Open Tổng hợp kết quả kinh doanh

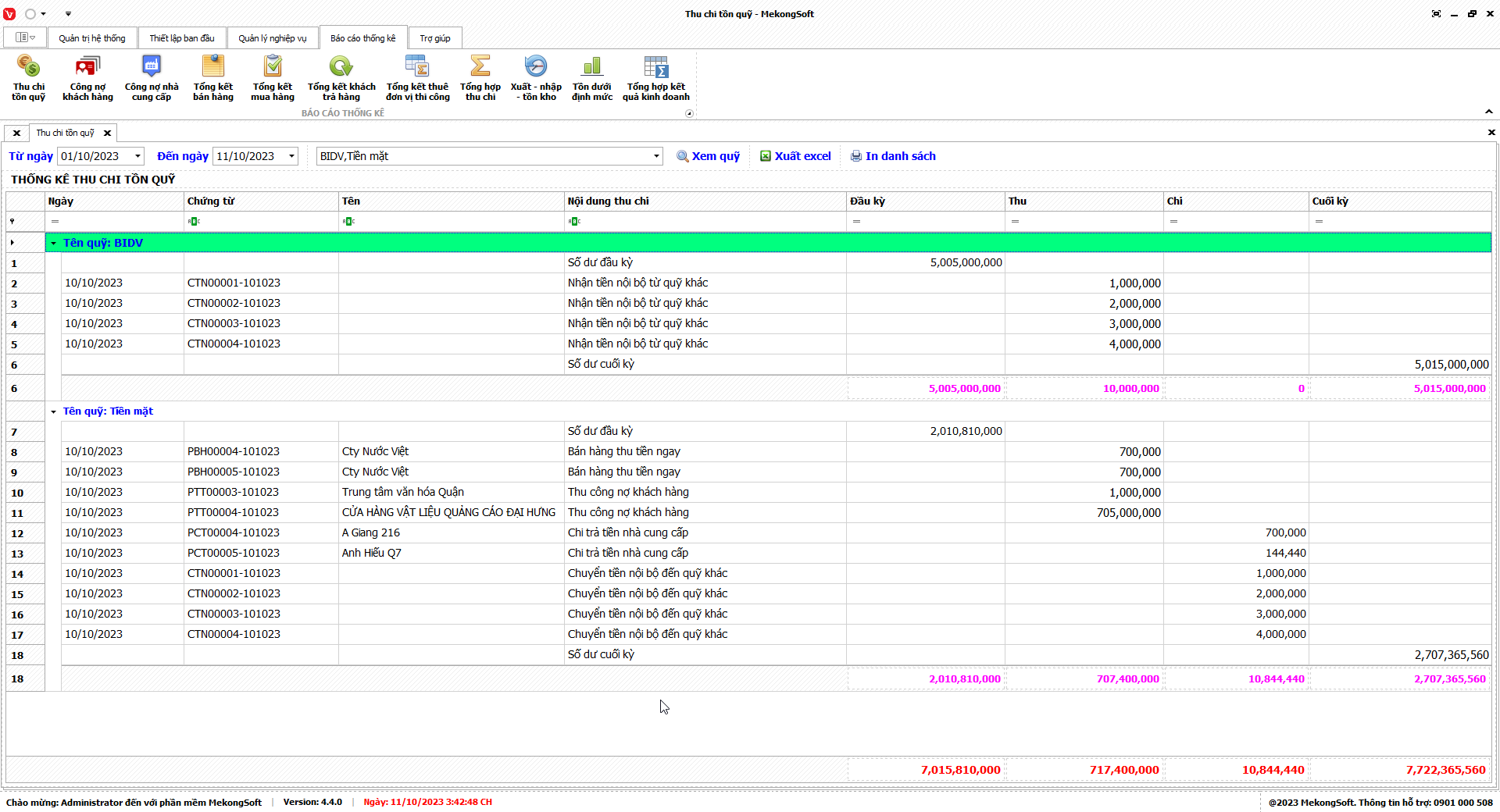656,76
